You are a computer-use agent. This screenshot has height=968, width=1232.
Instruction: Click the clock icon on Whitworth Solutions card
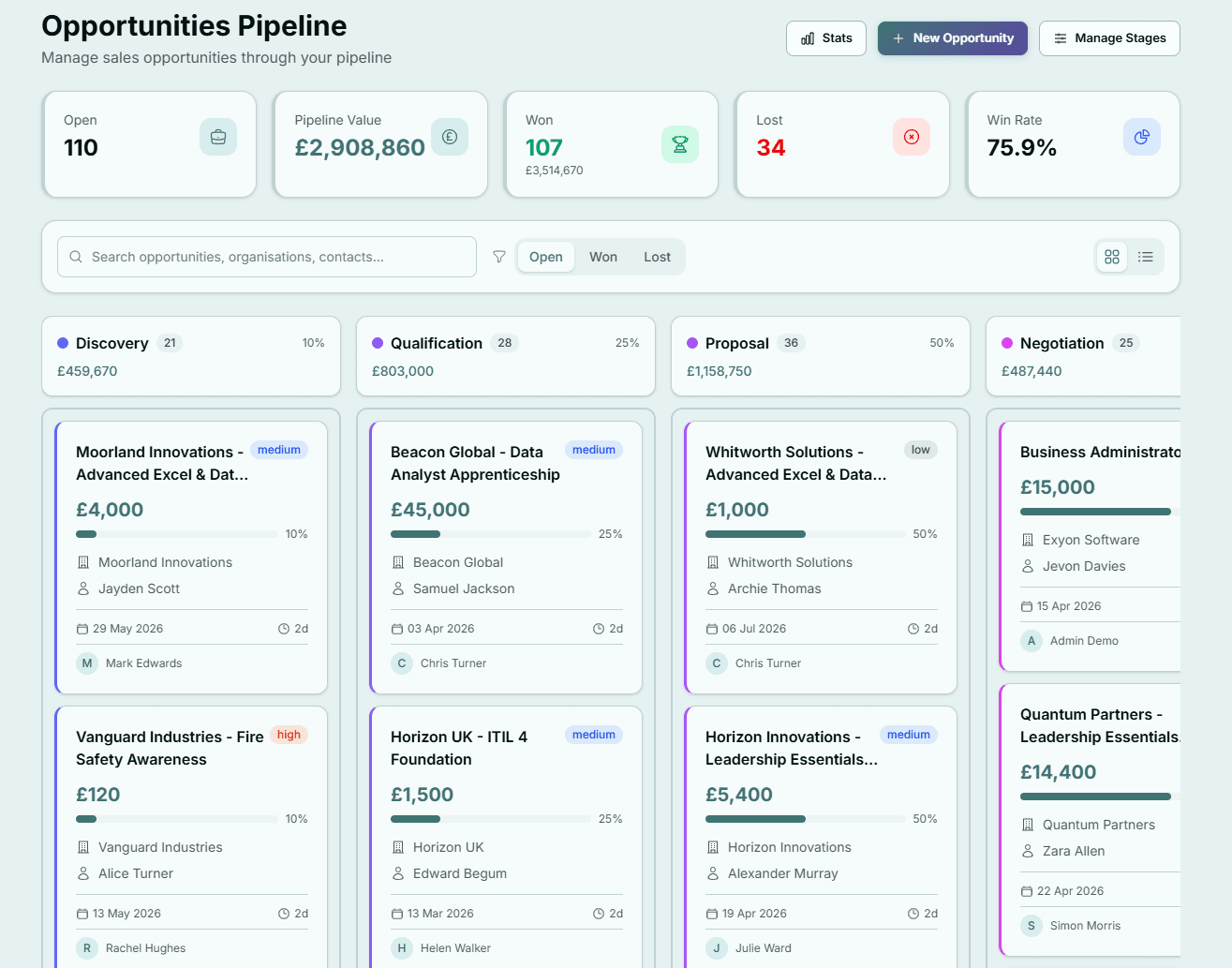click(913, 628)
